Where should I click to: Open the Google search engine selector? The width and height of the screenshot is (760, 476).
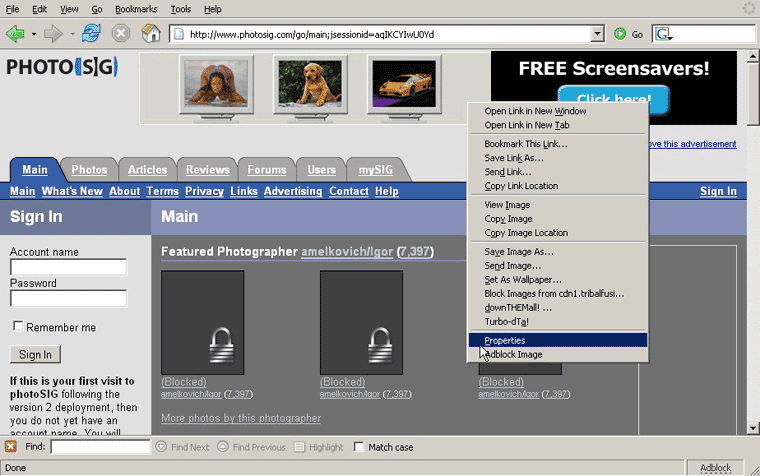(663, 34)
